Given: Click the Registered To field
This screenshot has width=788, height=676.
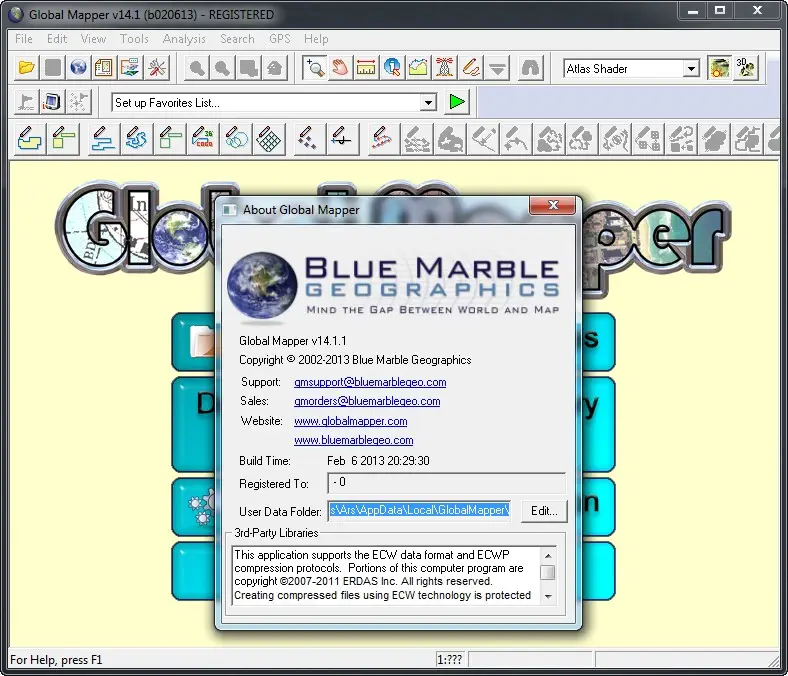Looking at the screenshot, I should click(446, 483).
